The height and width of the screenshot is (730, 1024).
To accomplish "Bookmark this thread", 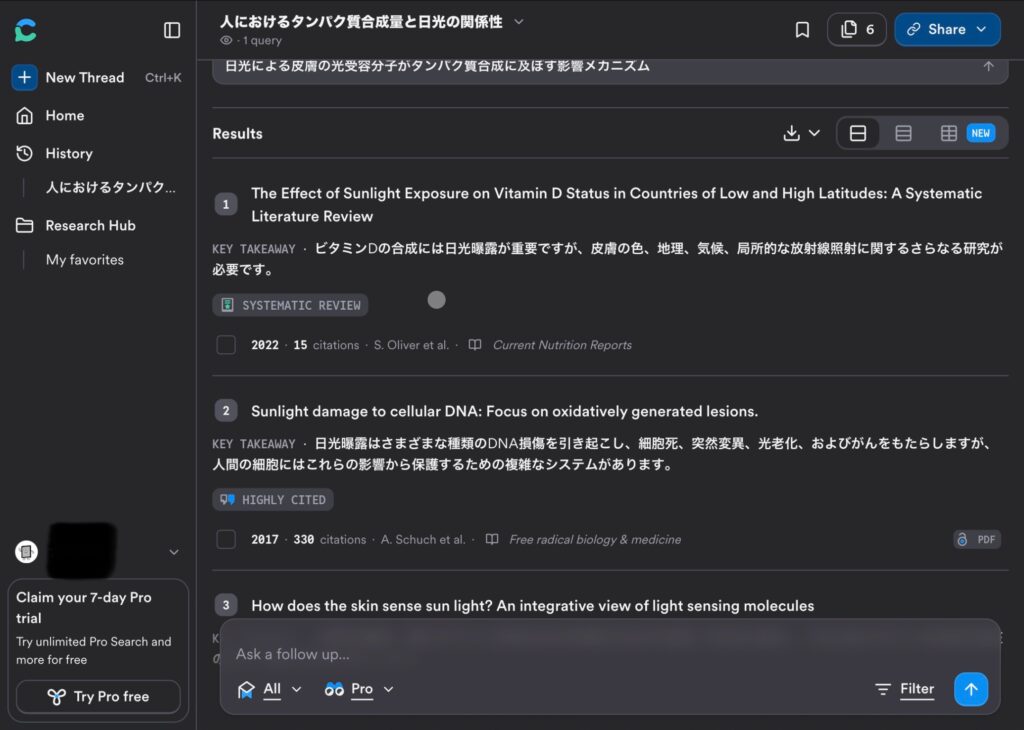I will click(802, 30).
